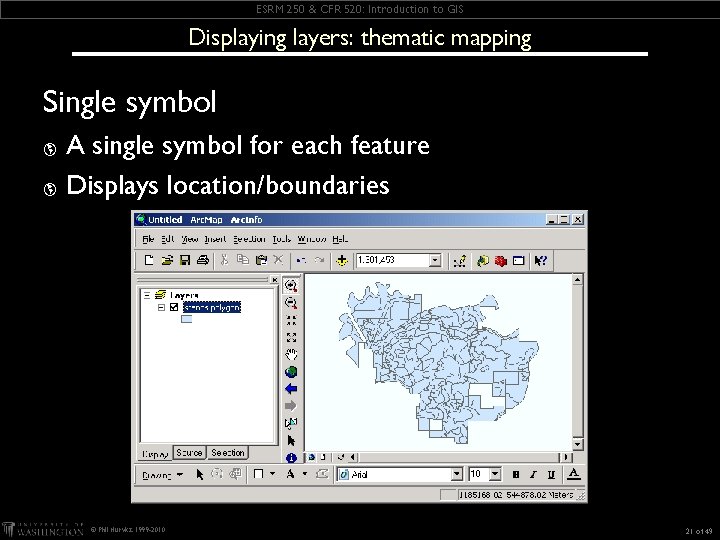The image size is (720, 540).
Task: Select the Zoom In tool
Action: 291,286
